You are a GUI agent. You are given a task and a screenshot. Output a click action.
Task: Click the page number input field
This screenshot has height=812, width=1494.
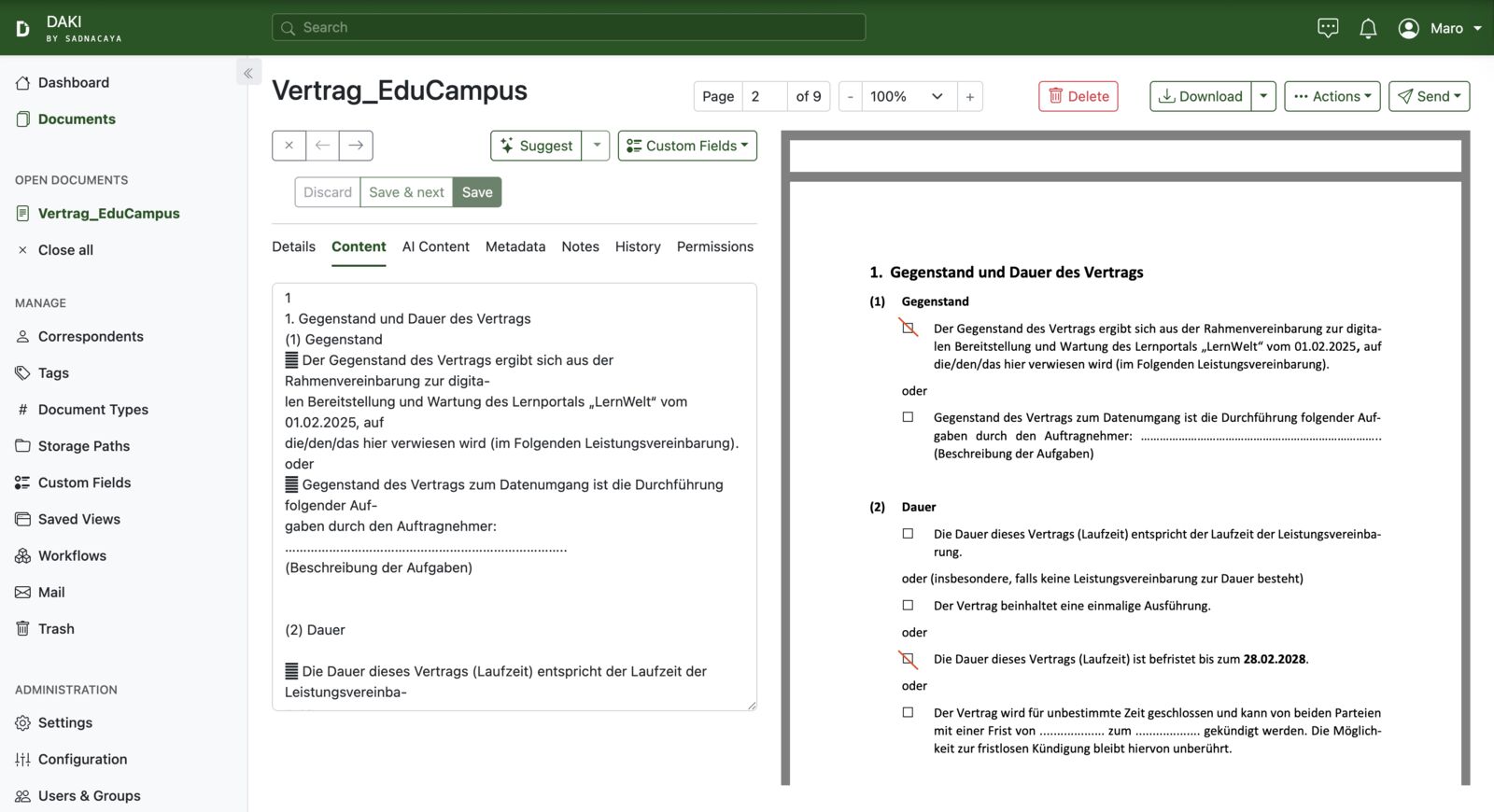point(764,96)
